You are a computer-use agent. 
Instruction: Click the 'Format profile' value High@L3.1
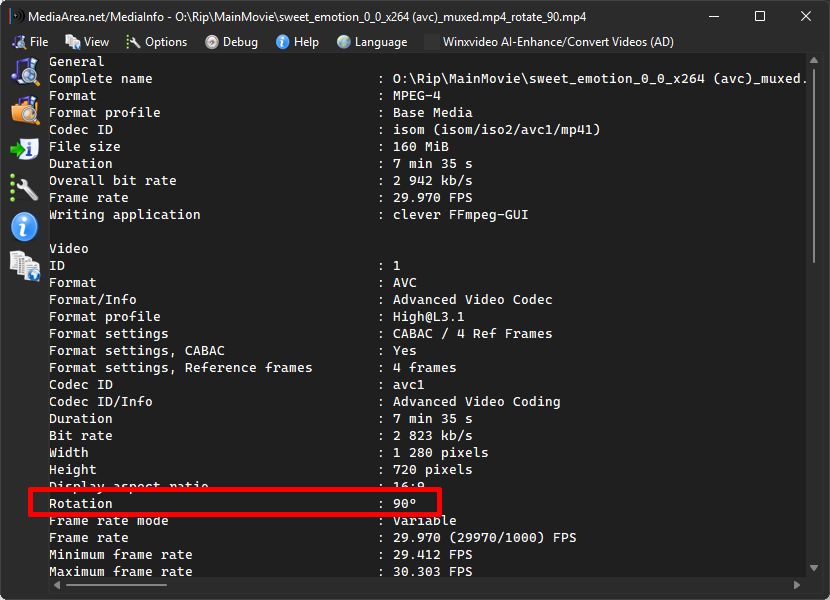pyautogui.click(x=428, y=317)
